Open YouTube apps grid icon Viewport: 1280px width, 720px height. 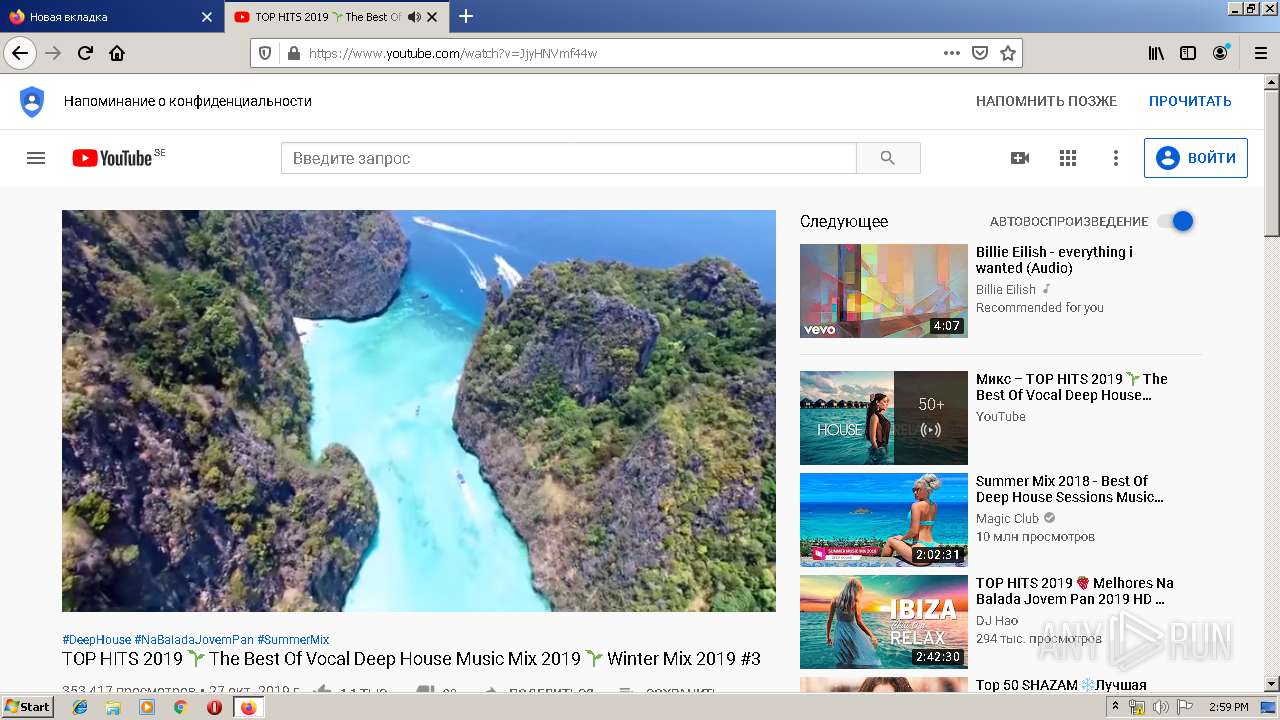pos(1068,158)
